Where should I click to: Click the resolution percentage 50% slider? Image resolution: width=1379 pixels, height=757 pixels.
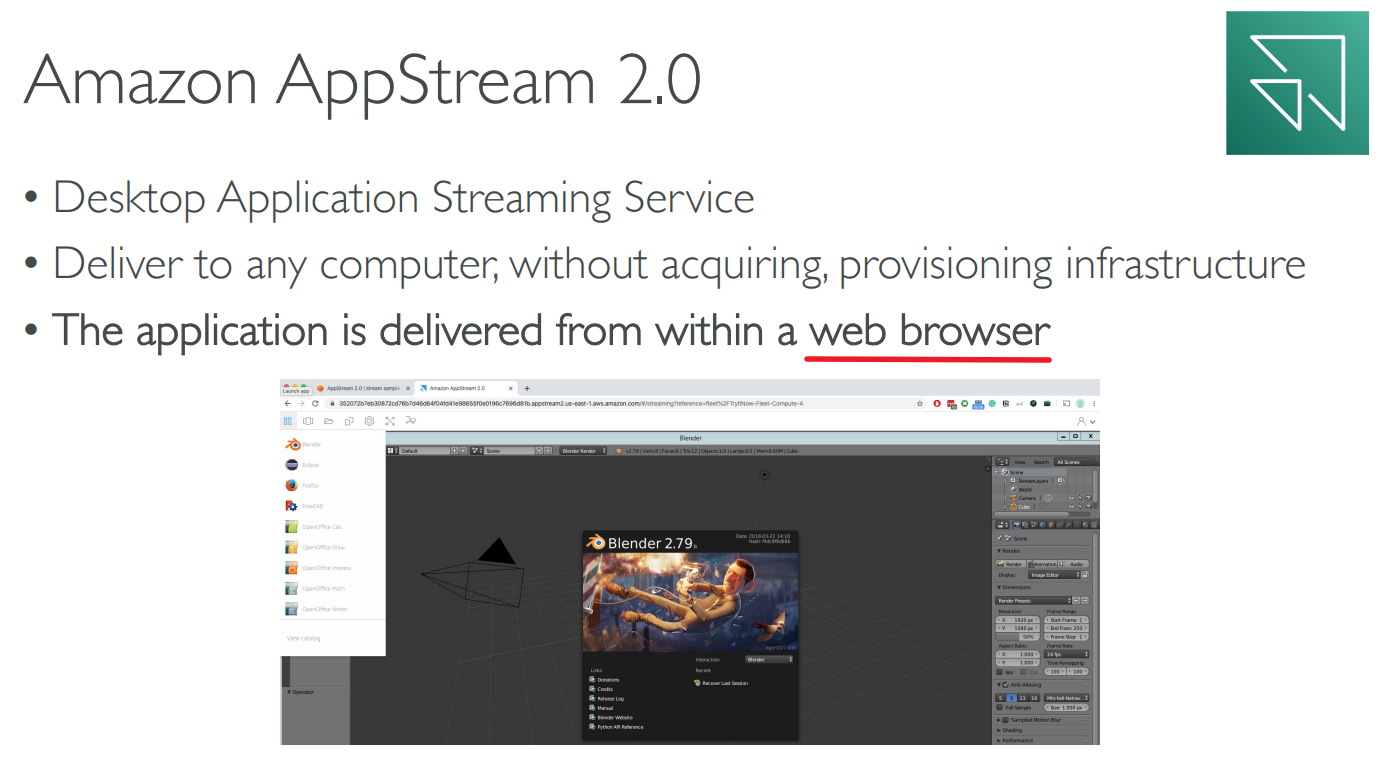click(x=1026, y=636)
